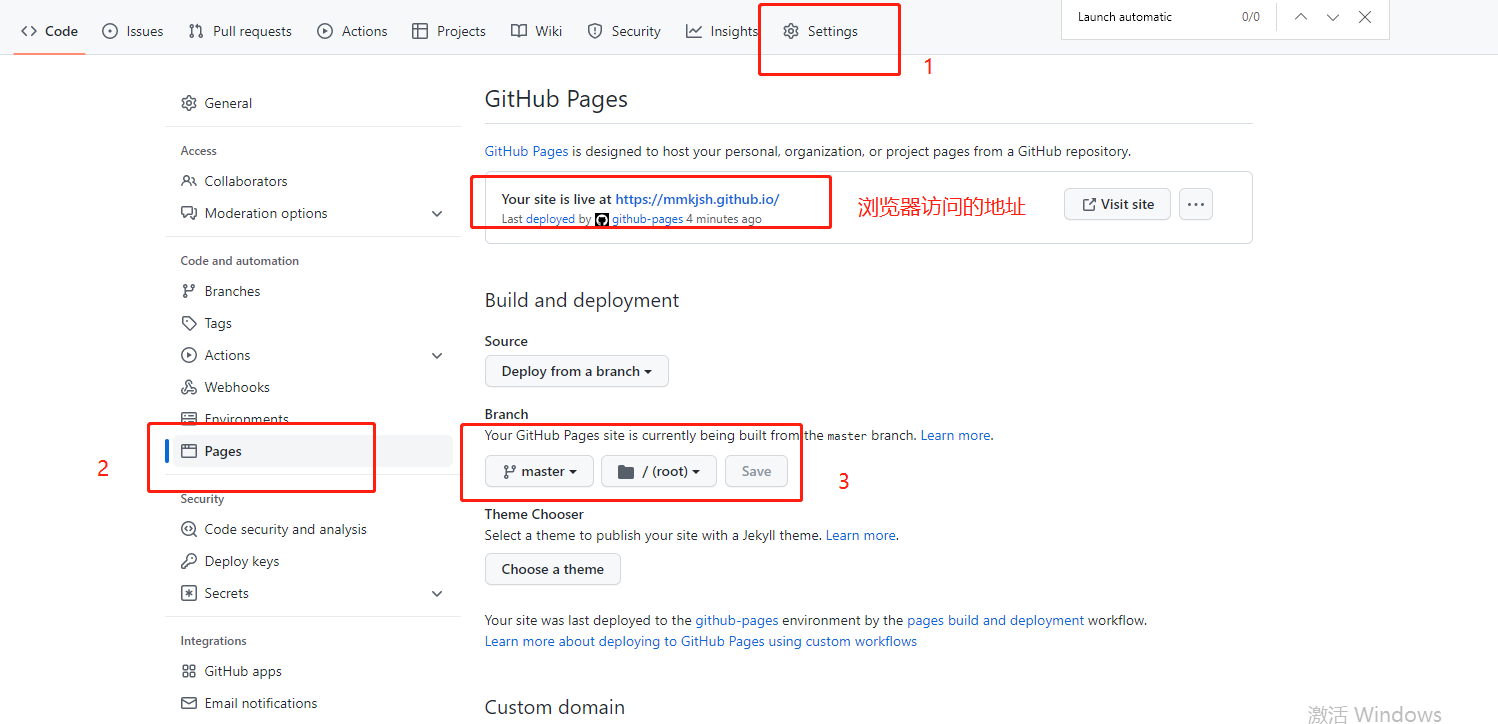Viewport: 1498px width, 724px height.
Task: Open the master branch dropdown
Action: [539, 471]
